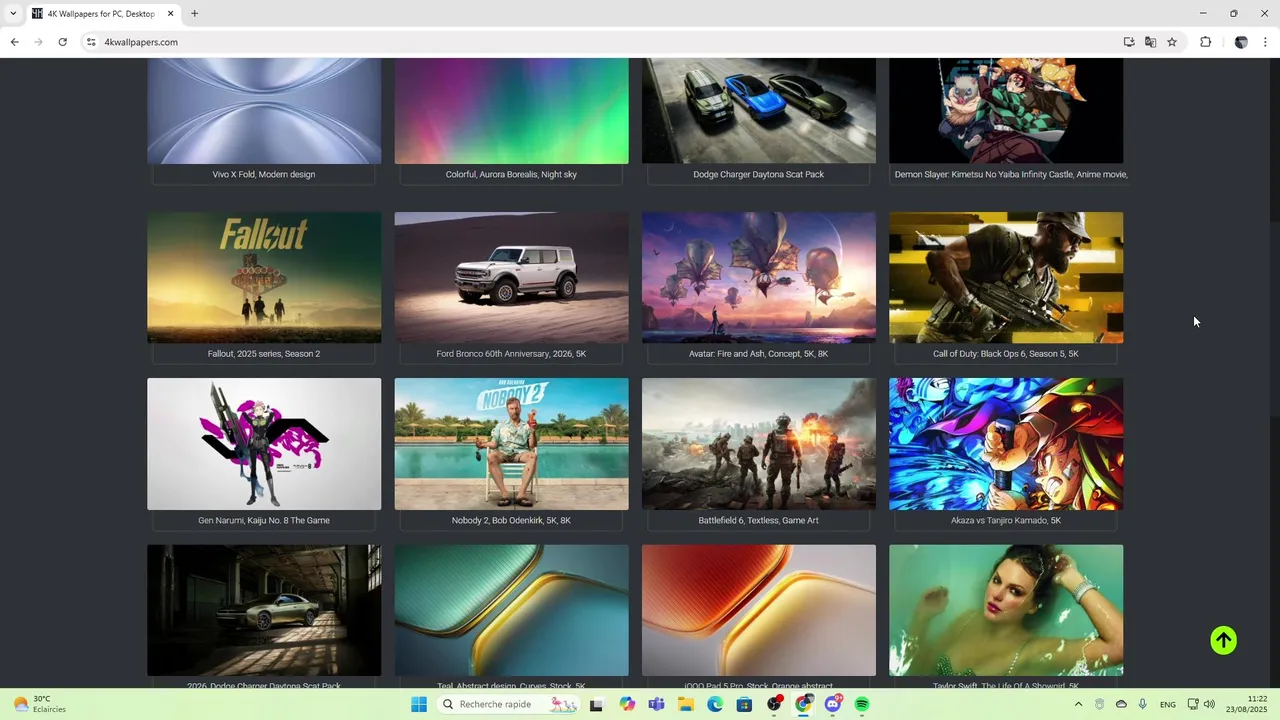This screenshot has width=1280, height=720.
Task: Bookmark this page with the star icon
Action: (1172, 42)
